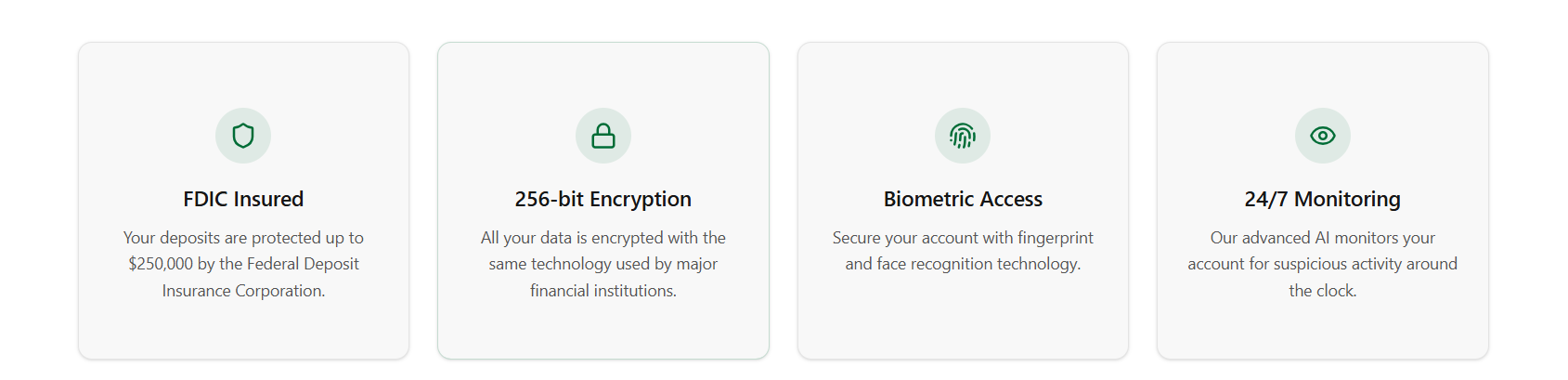
Task: Select the Biometric Access heading
Action: 963,199
